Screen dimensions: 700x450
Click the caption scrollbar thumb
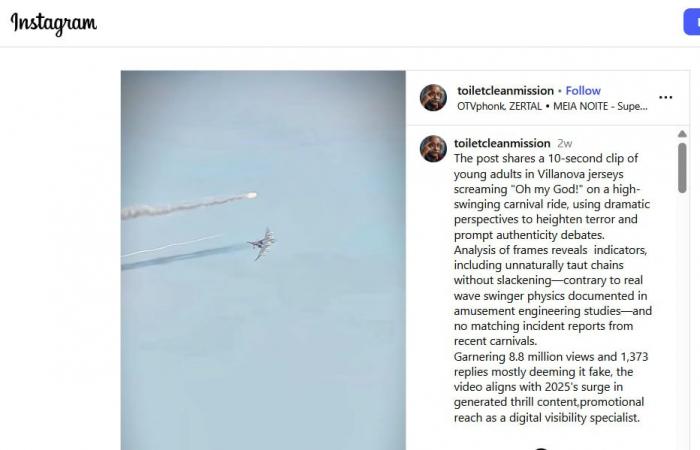682,168
